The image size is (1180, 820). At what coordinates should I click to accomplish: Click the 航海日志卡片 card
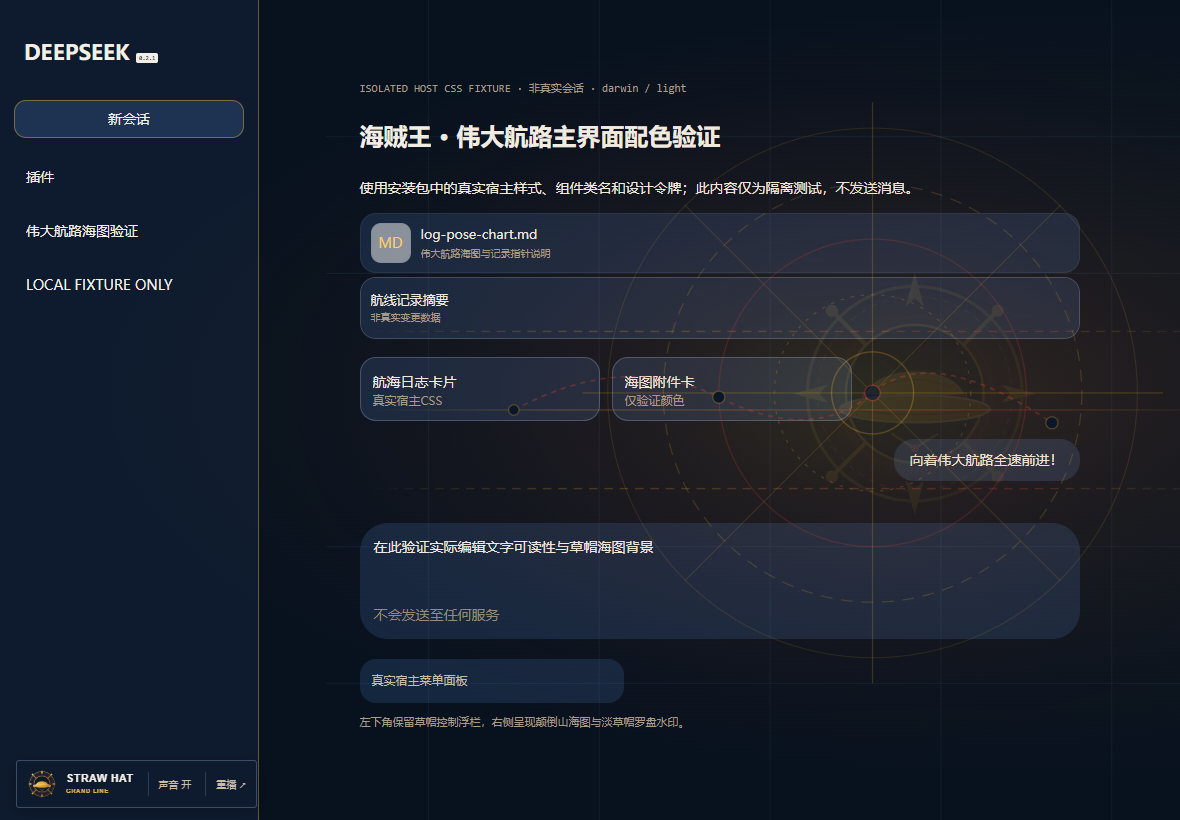[479, 389]
